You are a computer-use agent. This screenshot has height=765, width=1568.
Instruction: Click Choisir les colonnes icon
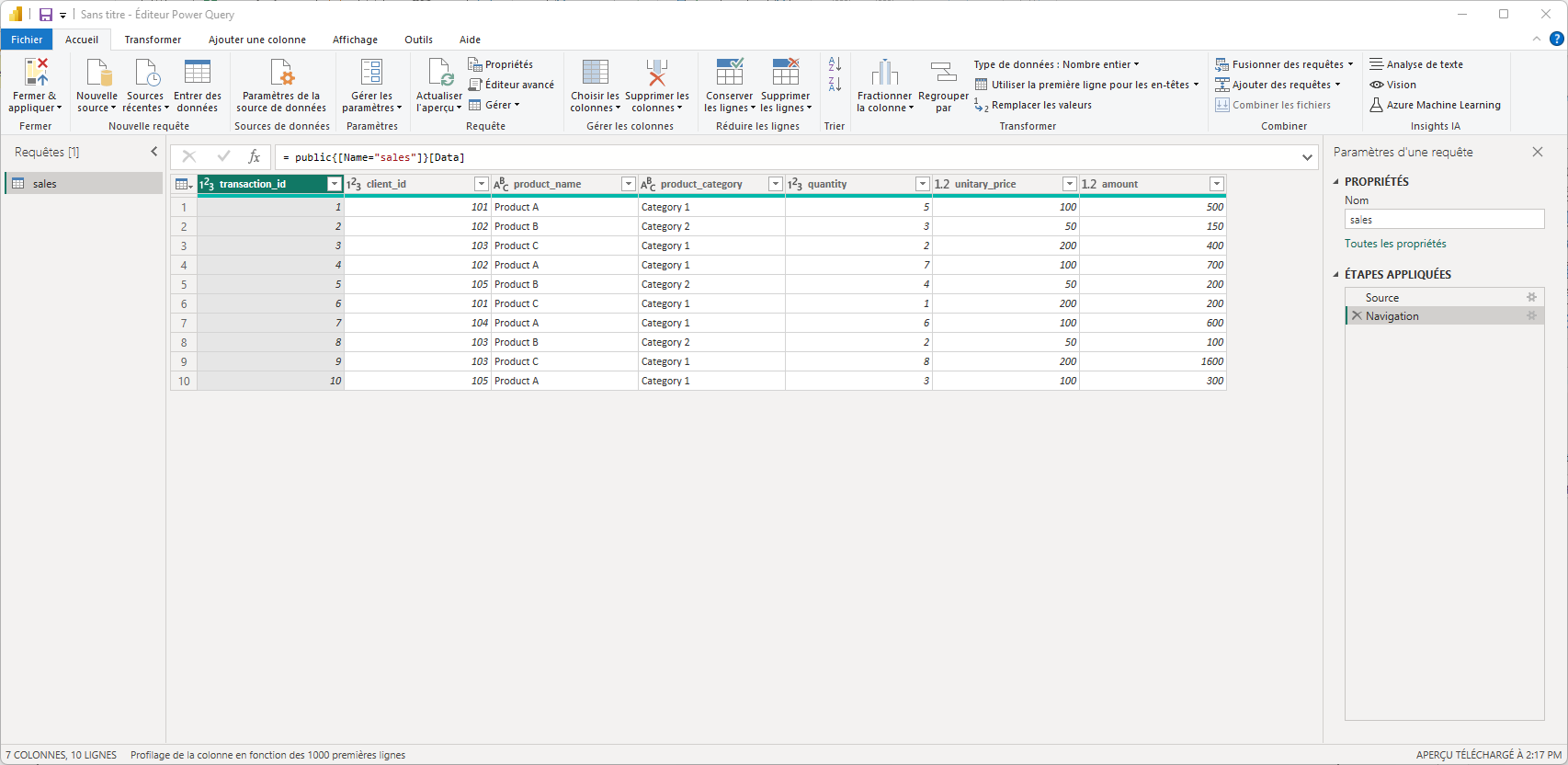point(596,72)
